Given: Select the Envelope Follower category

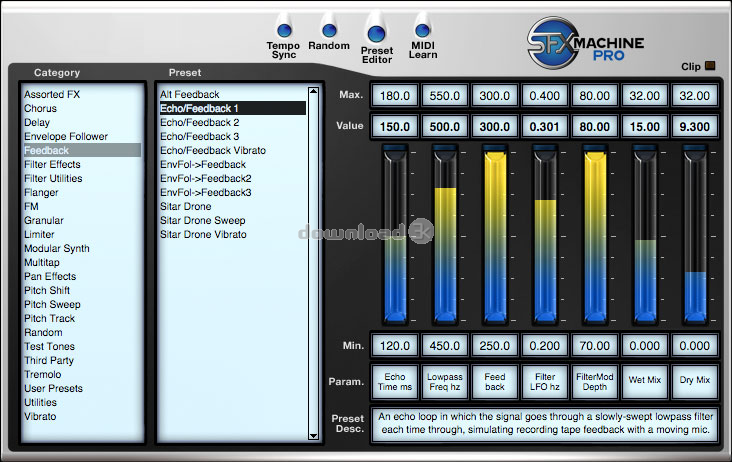Looking at the screenshot, I should click(x=66, y=136).
